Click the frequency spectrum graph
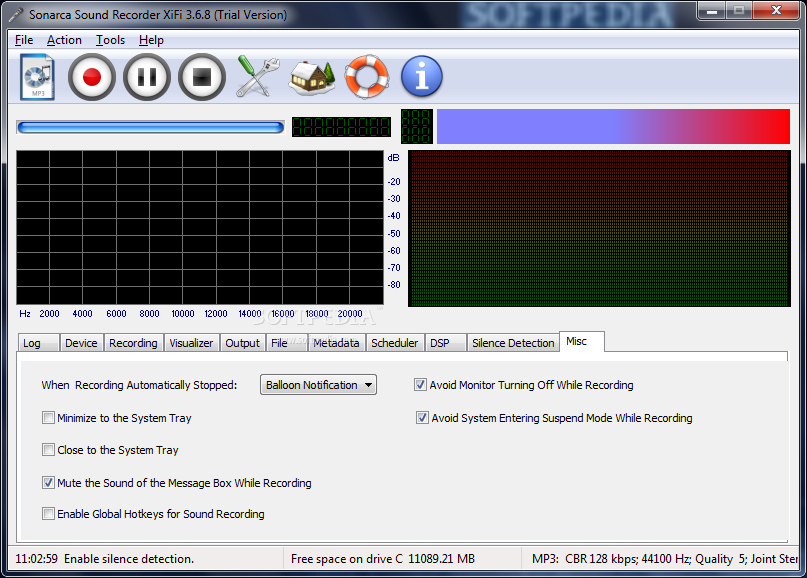Image resolution: width=807 pixels, height=578 pixels. (200, 227)
